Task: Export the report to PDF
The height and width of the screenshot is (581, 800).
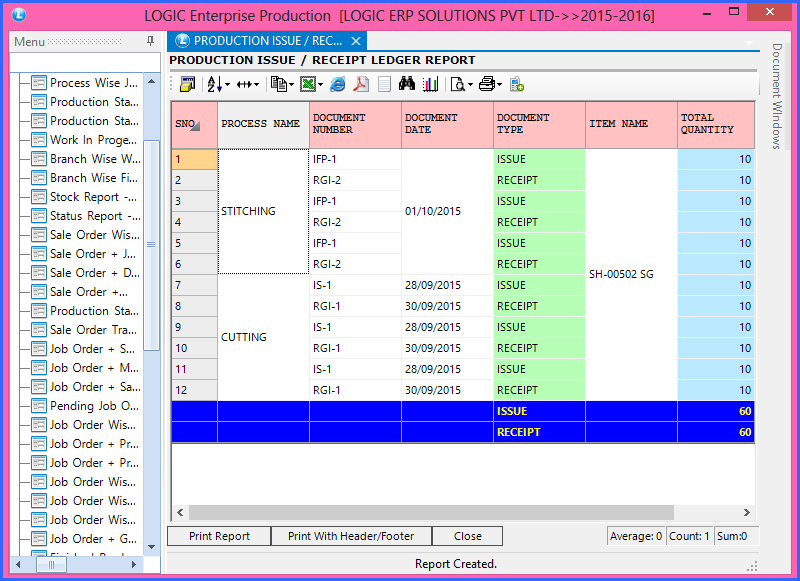Action: tap(361, 84)
